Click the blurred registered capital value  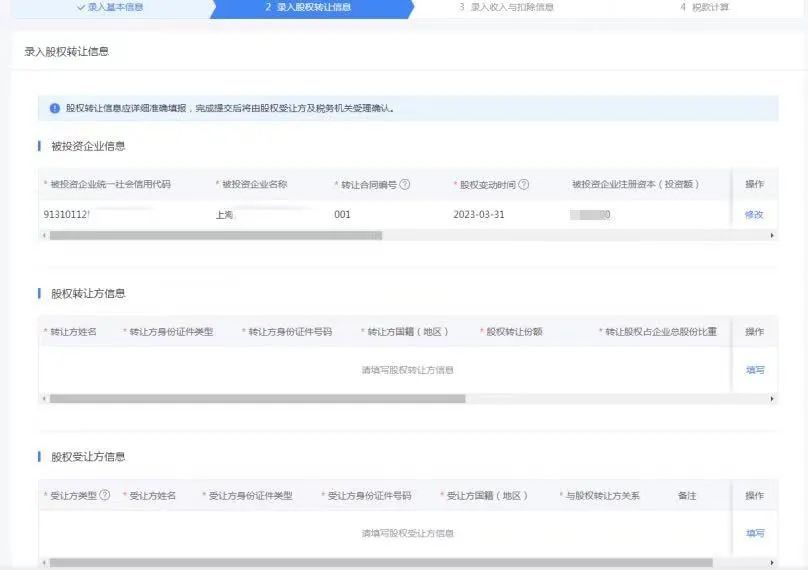click(590, 214)
